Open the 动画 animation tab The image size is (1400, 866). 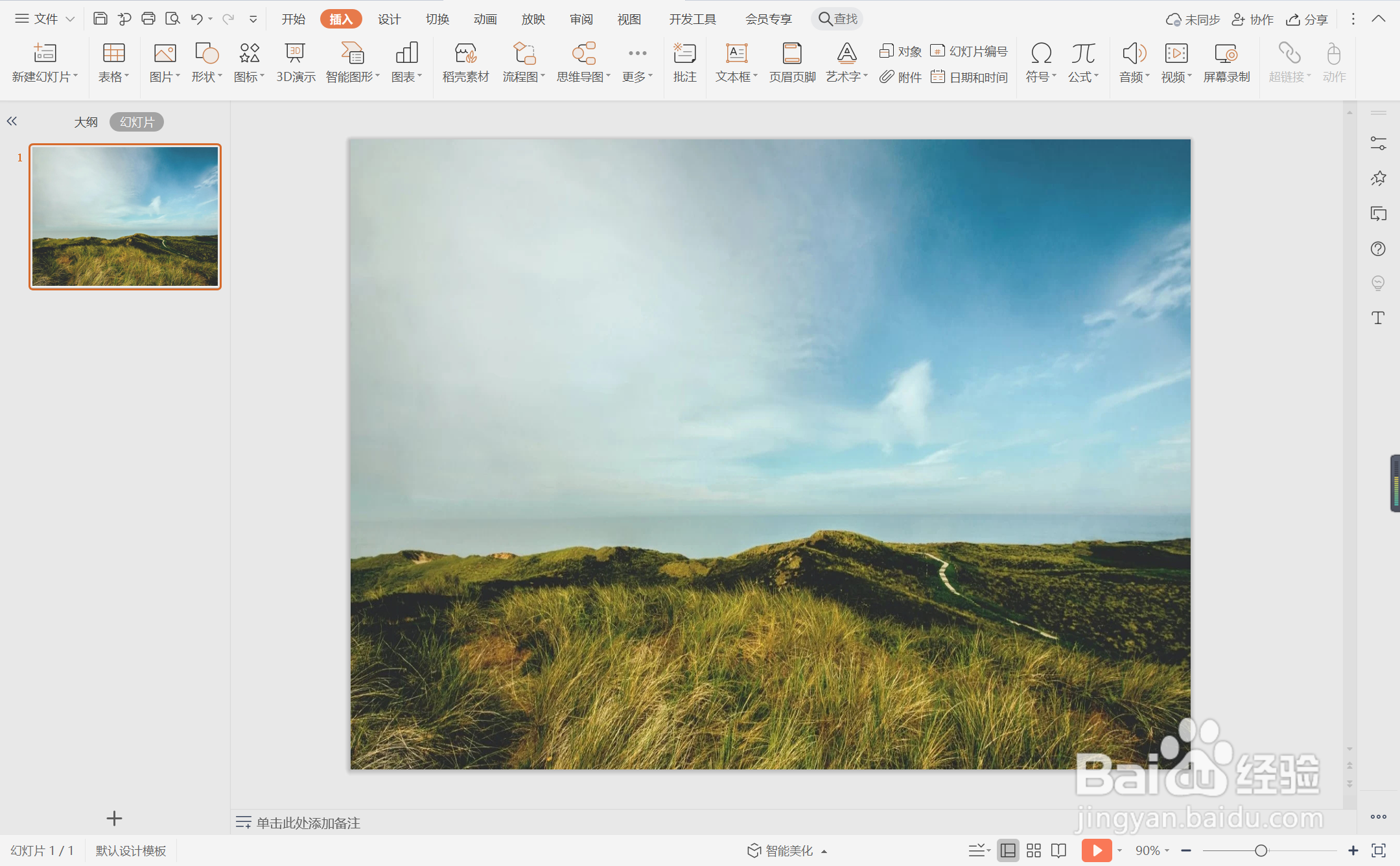[x=485, y=19]
